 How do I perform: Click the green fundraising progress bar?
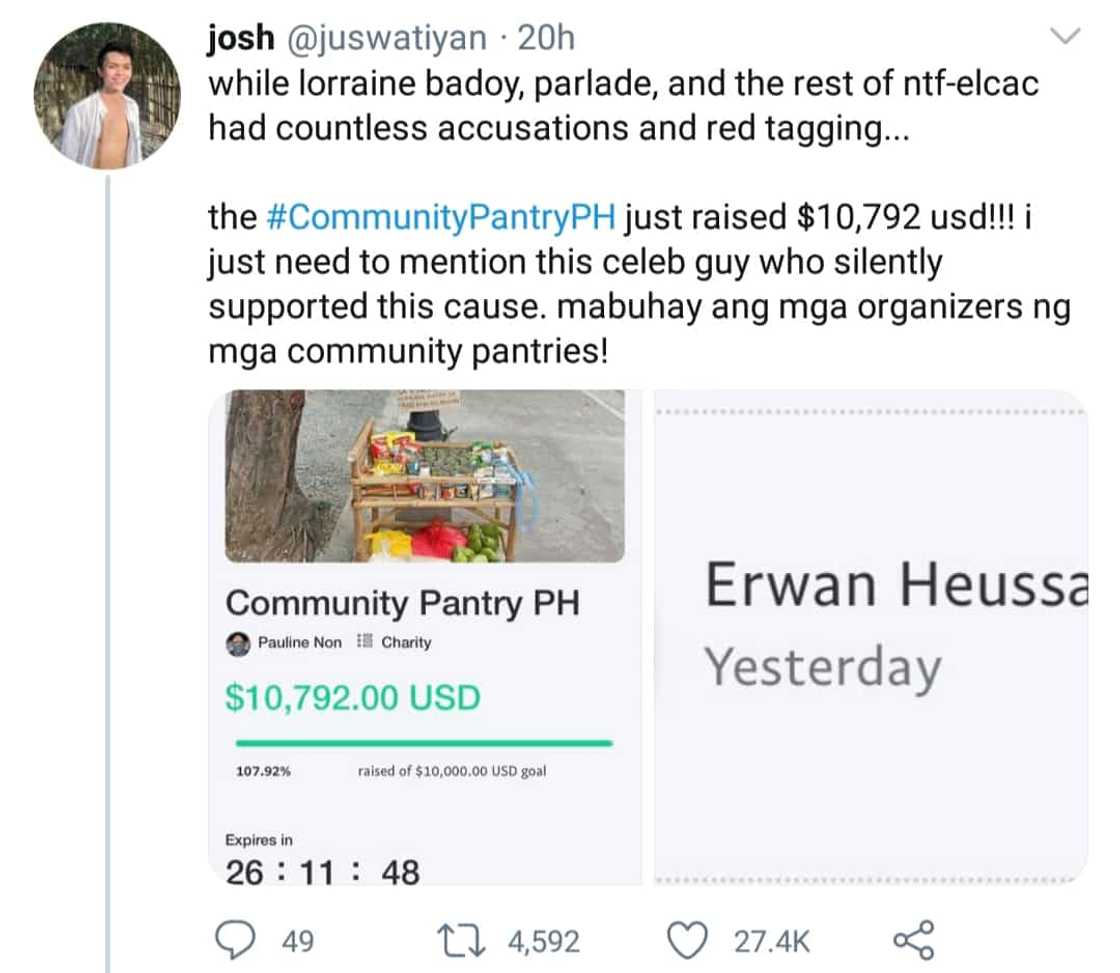coord(424,743)
